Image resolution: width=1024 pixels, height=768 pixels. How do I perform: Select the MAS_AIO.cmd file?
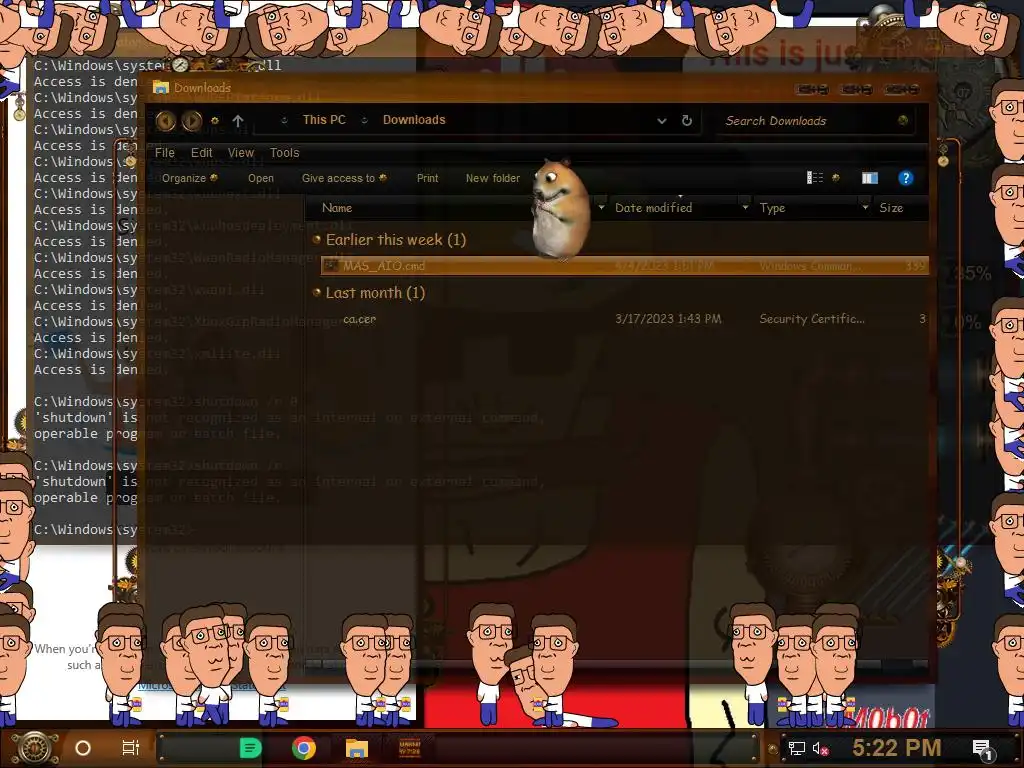(x=625, y=266)
